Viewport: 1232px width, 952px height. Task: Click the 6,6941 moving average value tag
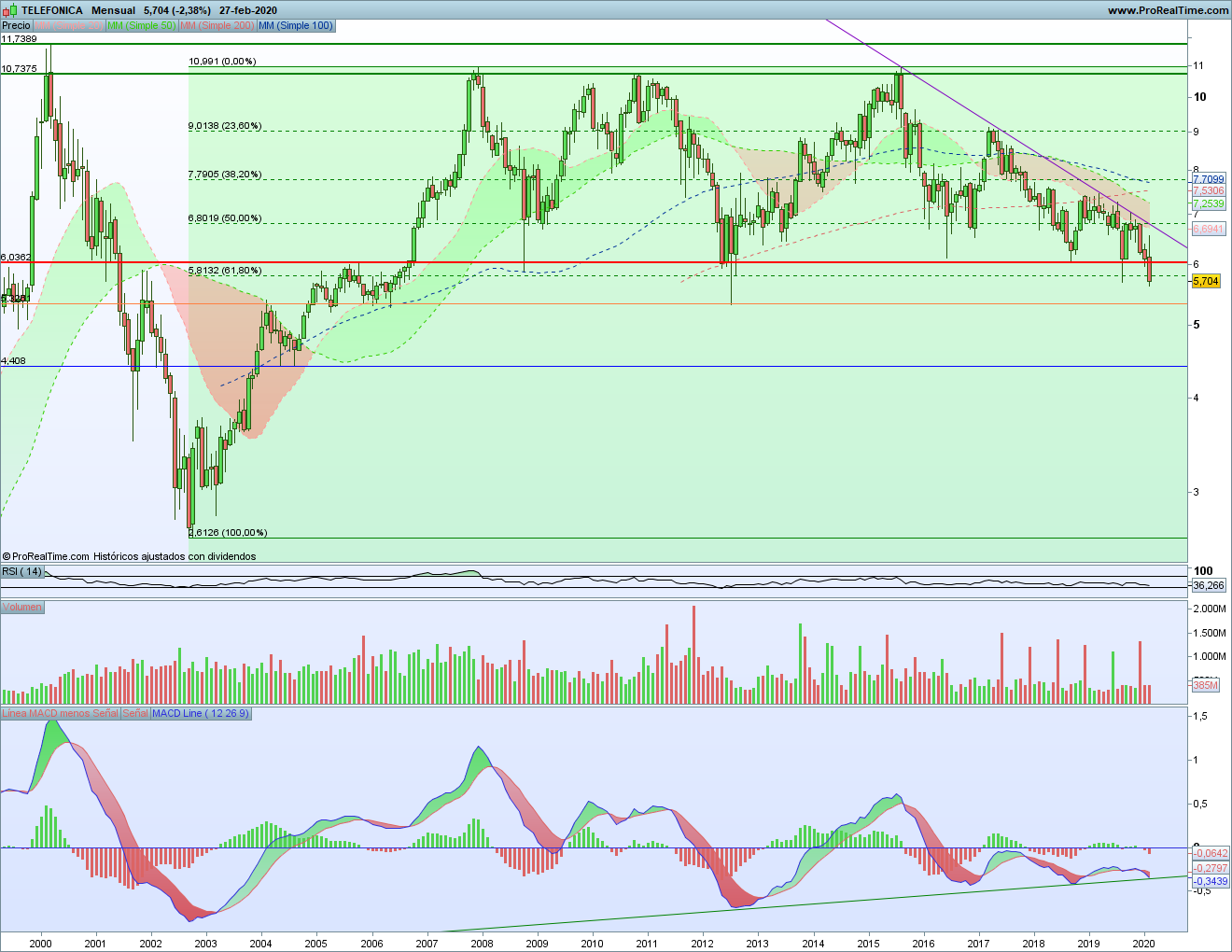(x=1209, y=229)
